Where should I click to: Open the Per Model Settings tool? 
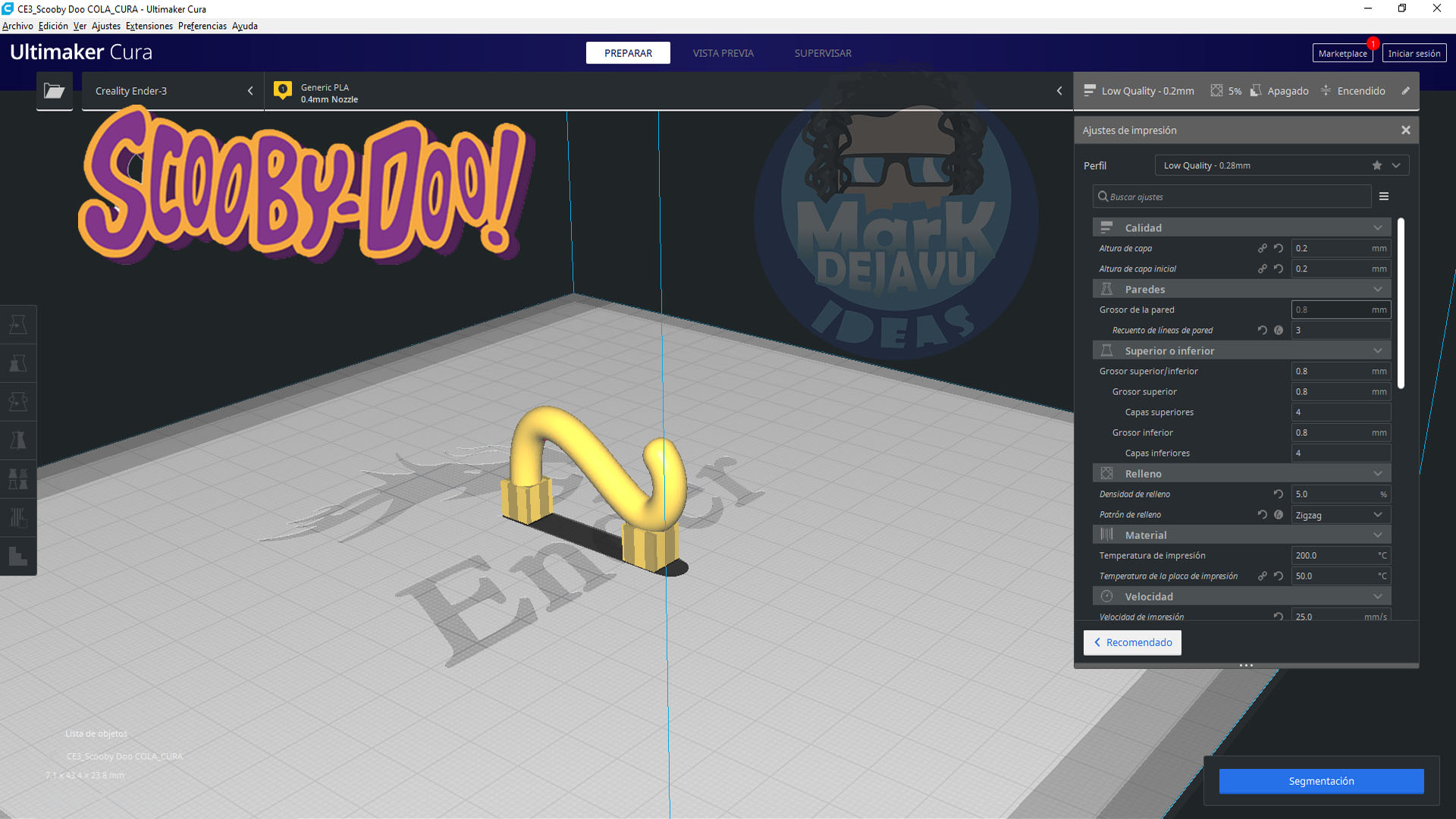[x=18, y=479]
